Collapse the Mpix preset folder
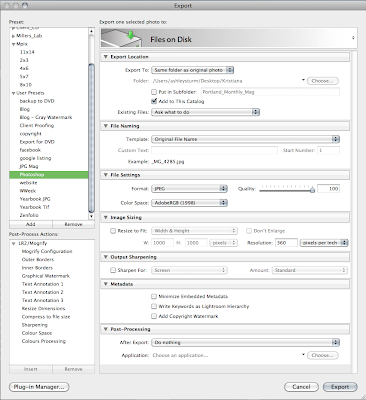Viewport: 366px width, 400px height. (x=13, y=44)
